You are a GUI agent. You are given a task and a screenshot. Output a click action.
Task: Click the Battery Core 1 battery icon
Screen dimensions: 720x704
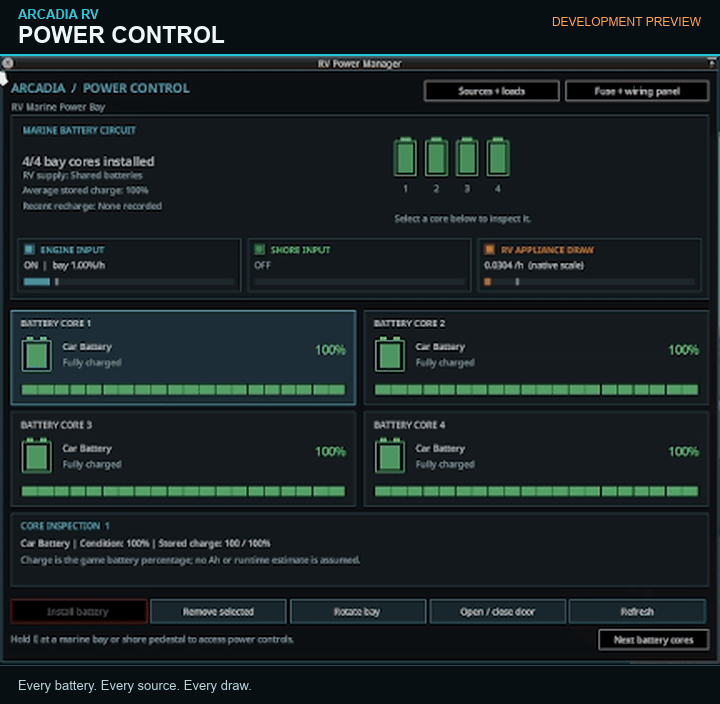36,354
